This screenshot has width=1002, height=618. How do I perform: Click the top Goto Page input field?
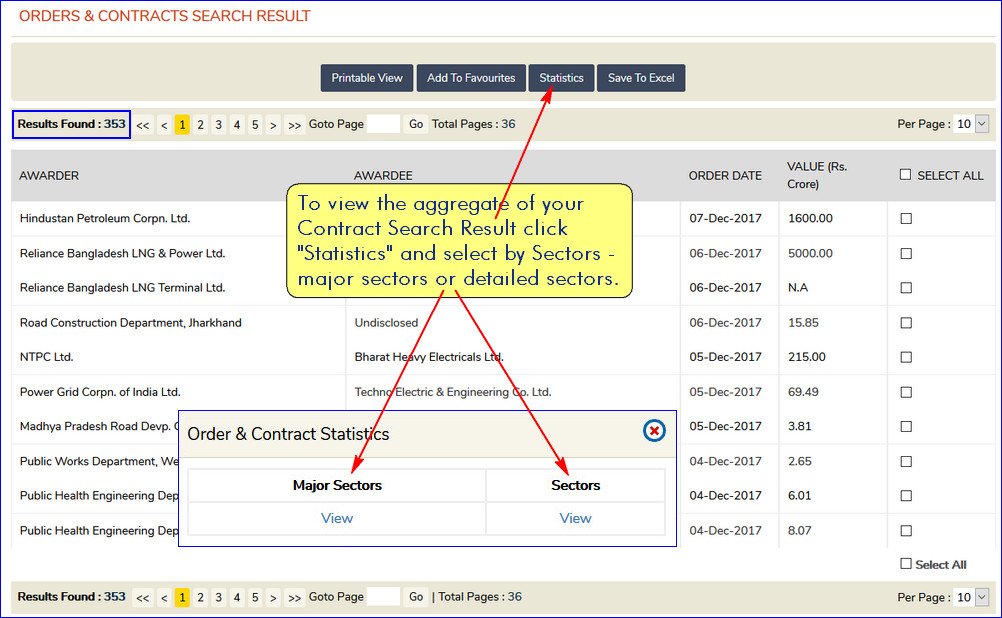[383, 124]
